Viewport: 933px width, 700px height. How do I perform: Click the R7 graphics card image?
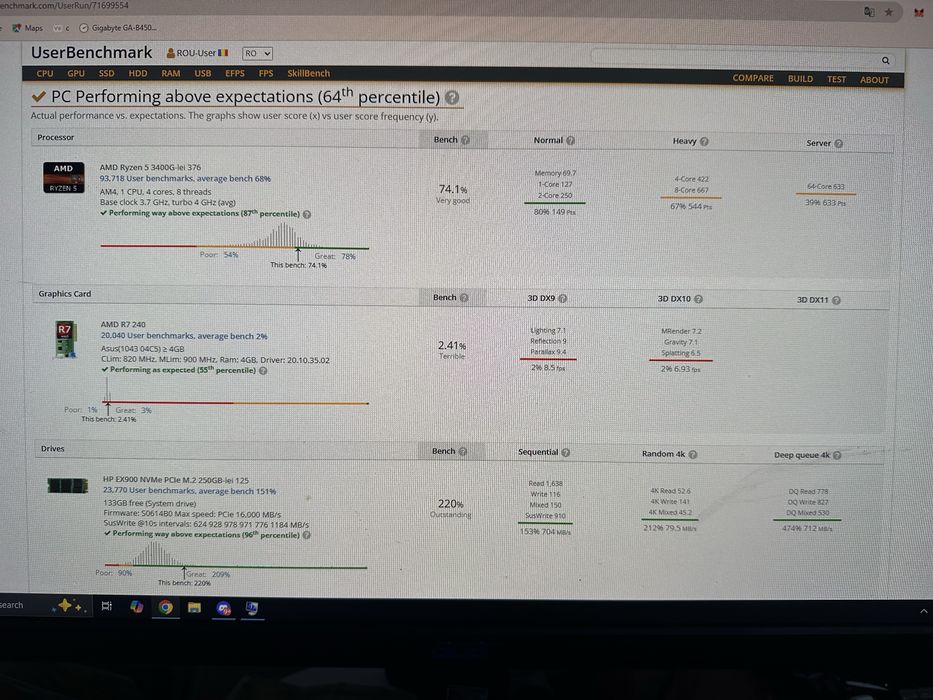65,340
